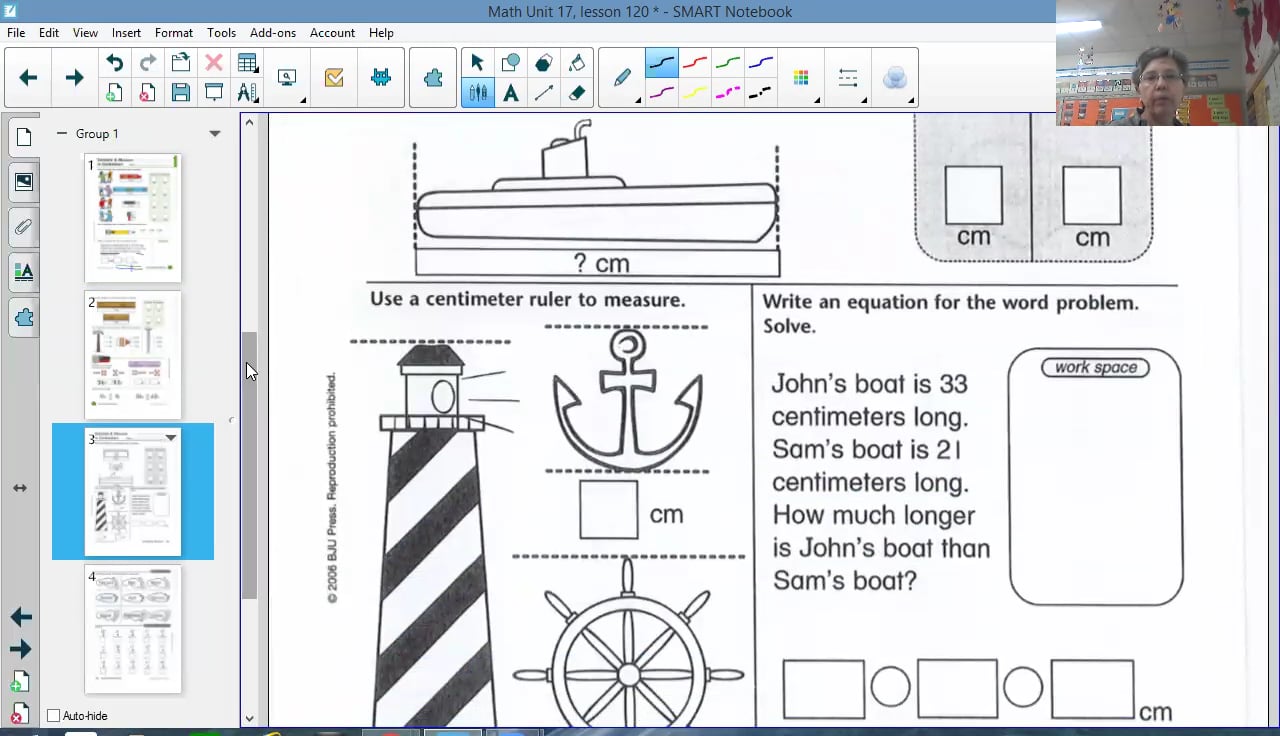Viewport: 1280px width, 736px height.
Task: Show the screen shade
Action: pyautogui.click(x=213, y=93)
